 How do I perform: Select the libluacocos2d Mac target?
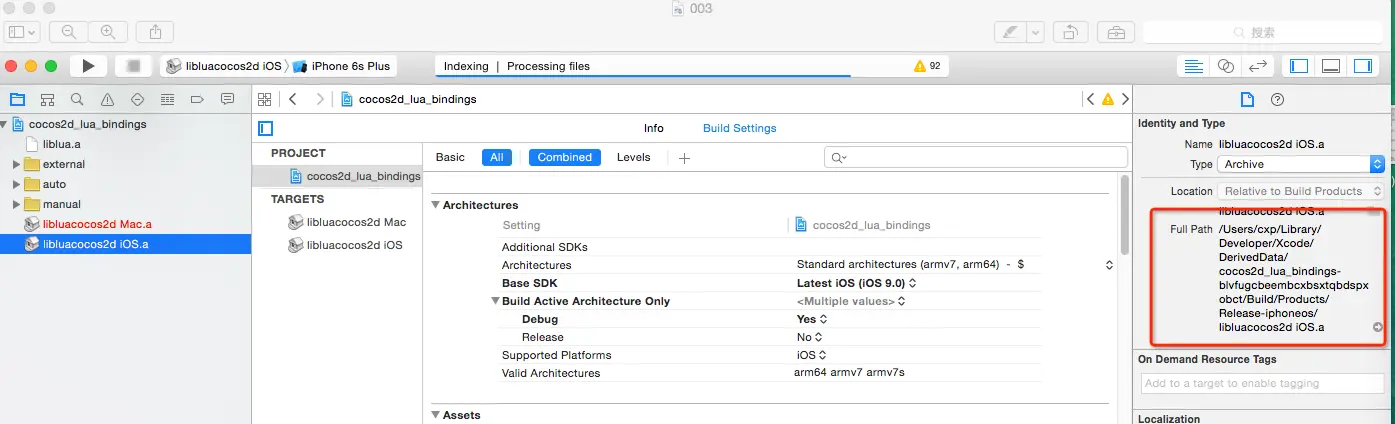click(347, 222)
